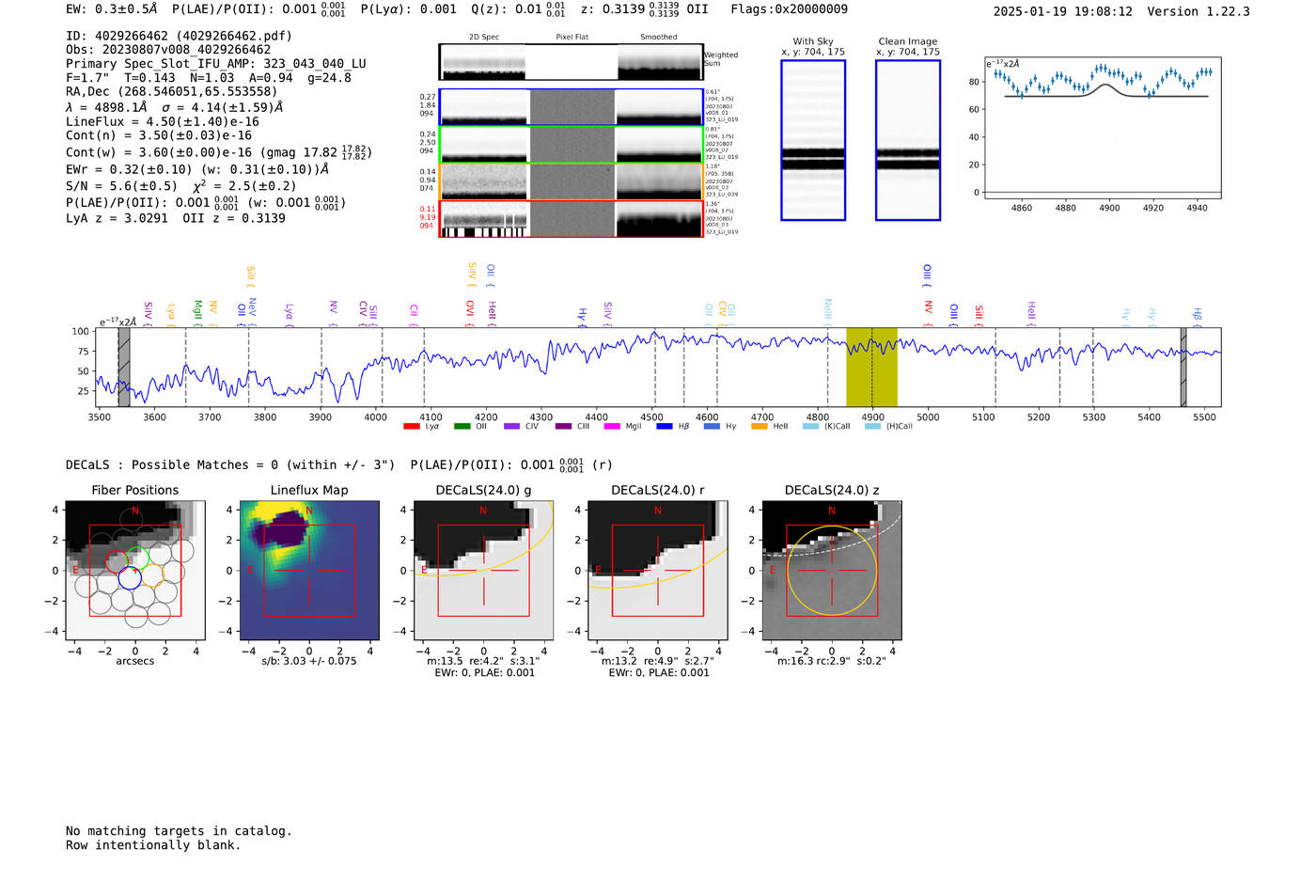Click the m:13.5 re:4.2" s:3.1" caption
This screenshot has height=896, width=1316.
coord(484,661)
